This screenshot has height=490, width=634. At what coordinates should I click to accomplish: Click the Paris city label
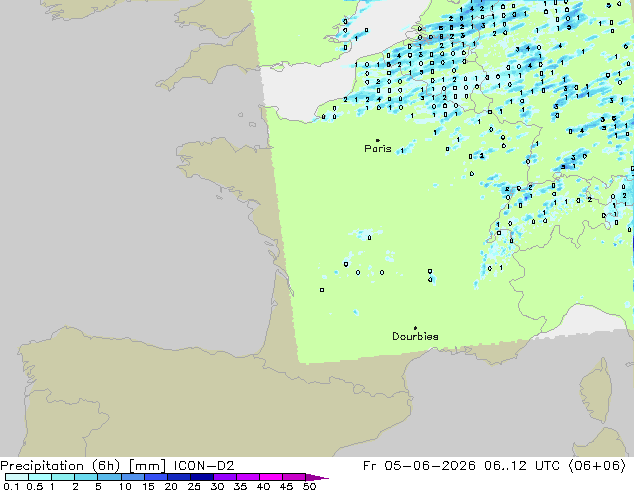(x=378, y=148)
